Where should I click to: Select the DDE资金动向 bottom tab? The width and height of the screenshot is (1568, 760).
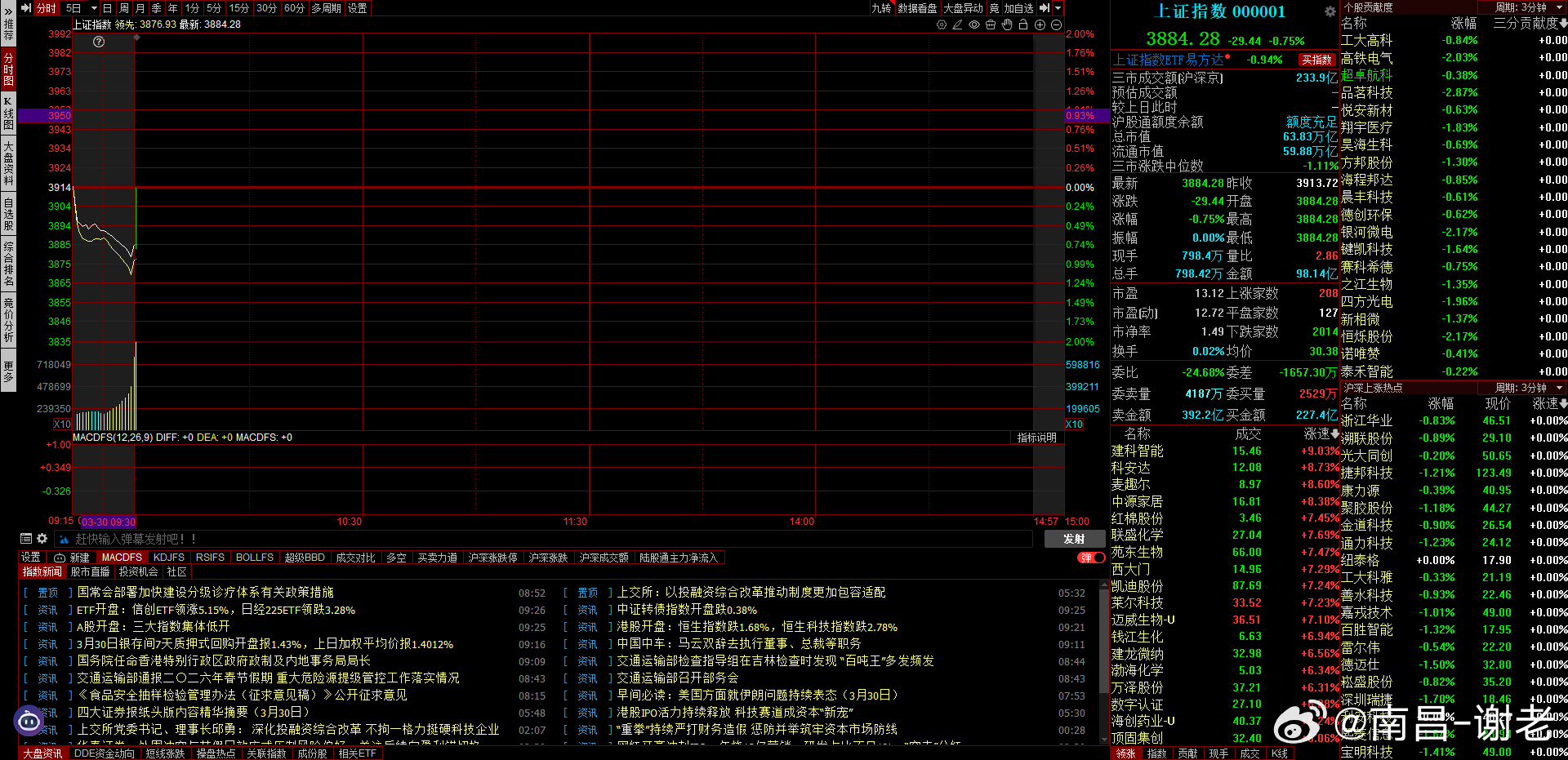pos(104,753)
